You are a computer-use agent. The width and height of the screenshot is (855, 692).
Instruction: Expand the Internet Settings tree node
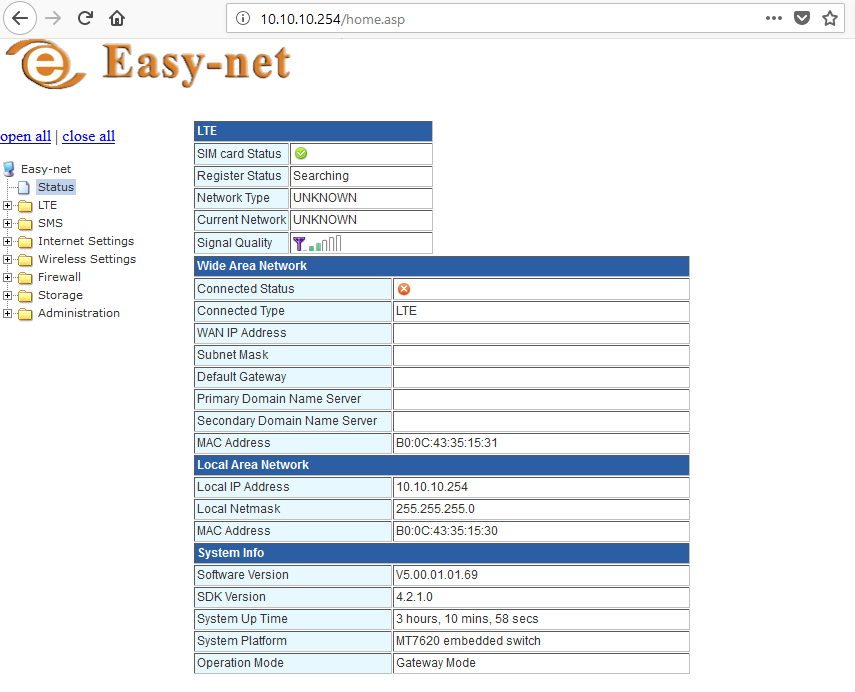[7, 242]
